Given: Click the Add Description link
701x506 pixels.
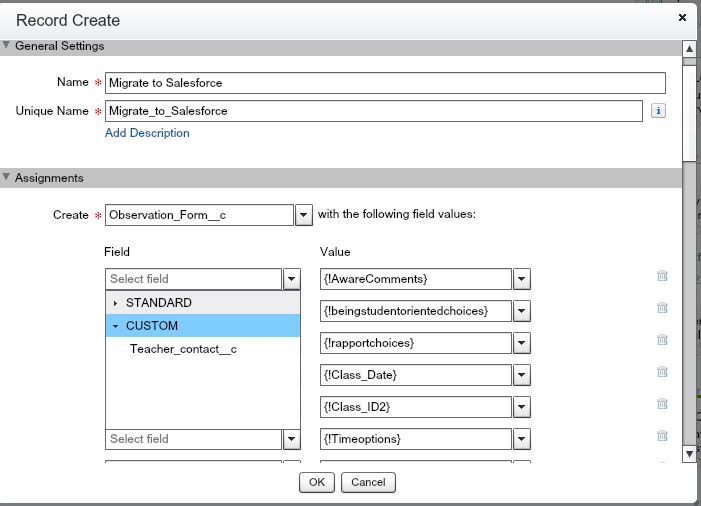Looking at the screenshot, I should [x=147, y=133].
